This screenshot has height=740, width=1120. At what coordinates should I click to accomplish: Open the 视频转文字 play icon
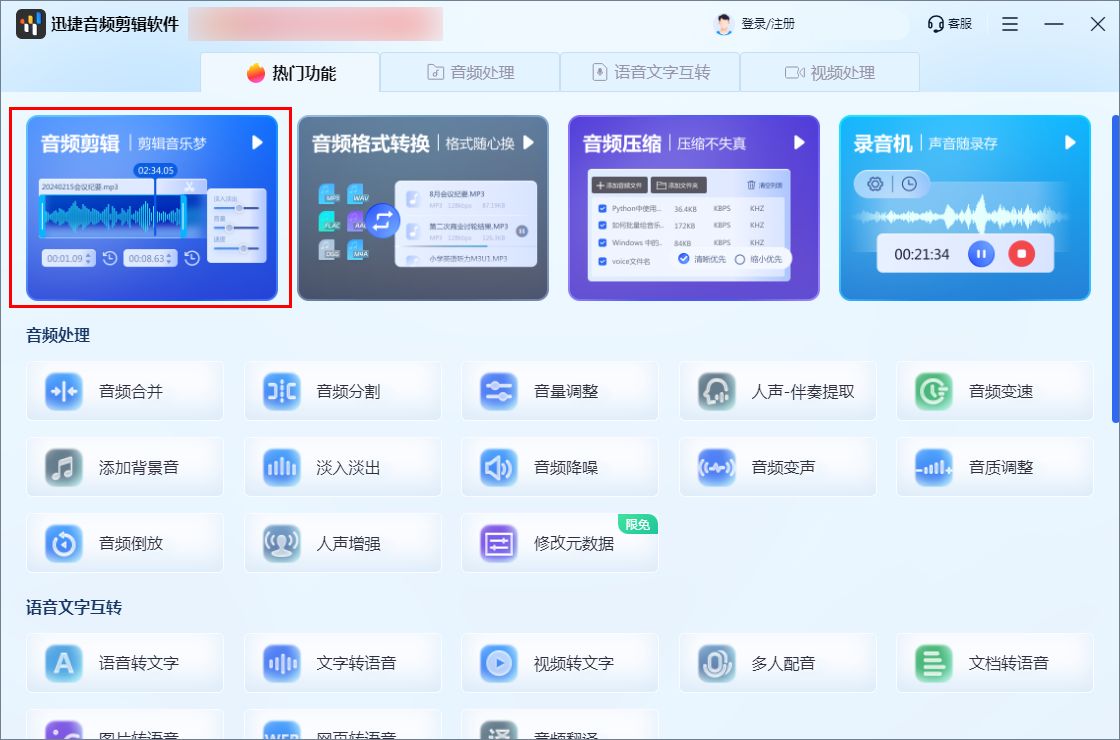point(499,664)
